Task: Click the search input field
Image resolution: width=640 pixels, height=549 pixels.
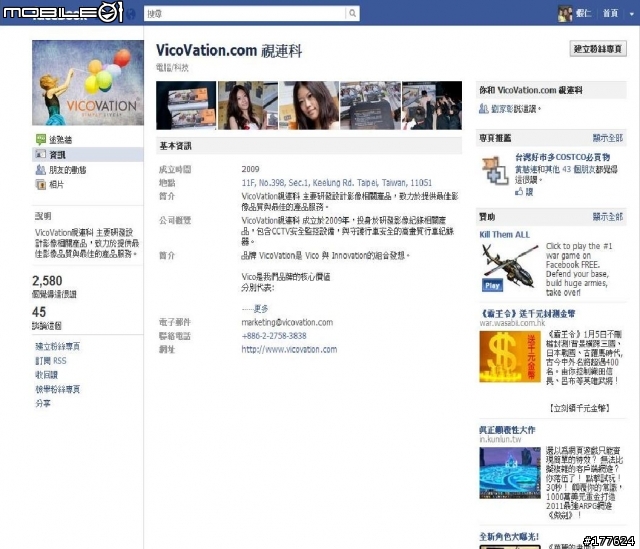Action: pyautogui.click(x=245, y=13)
